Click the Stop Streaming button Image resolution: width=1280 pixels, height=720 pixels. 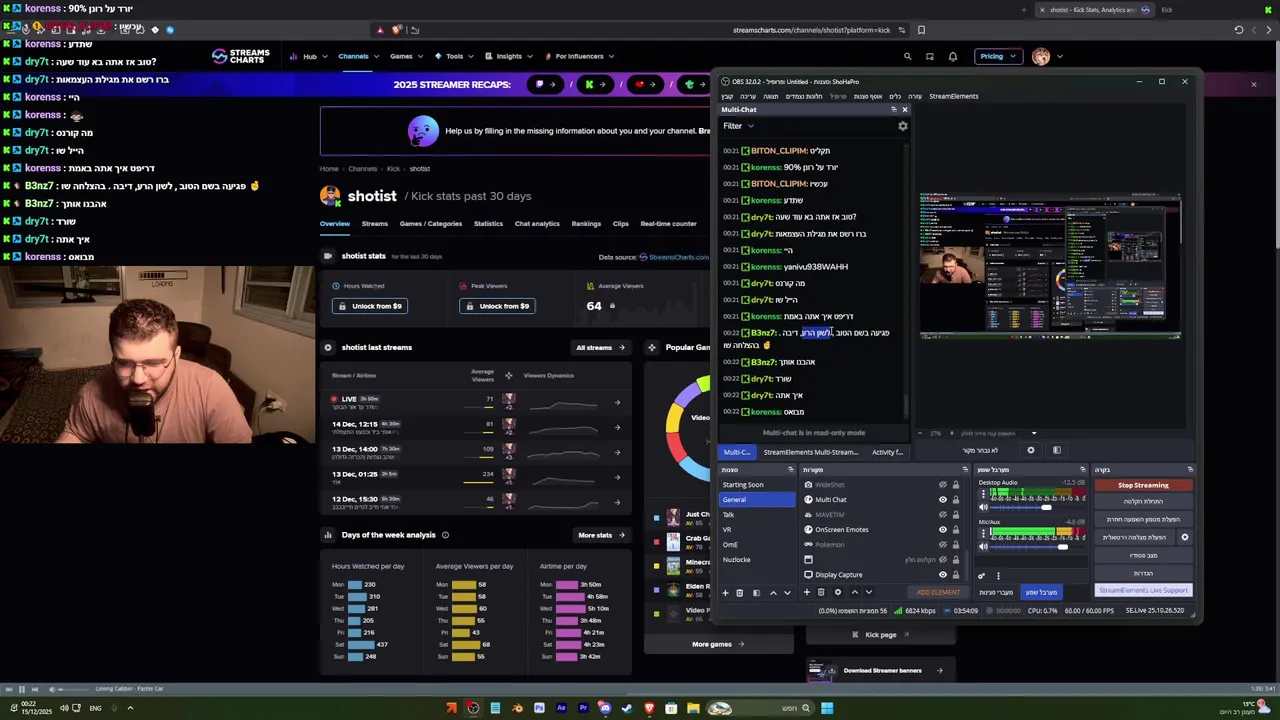(1143, 485)
